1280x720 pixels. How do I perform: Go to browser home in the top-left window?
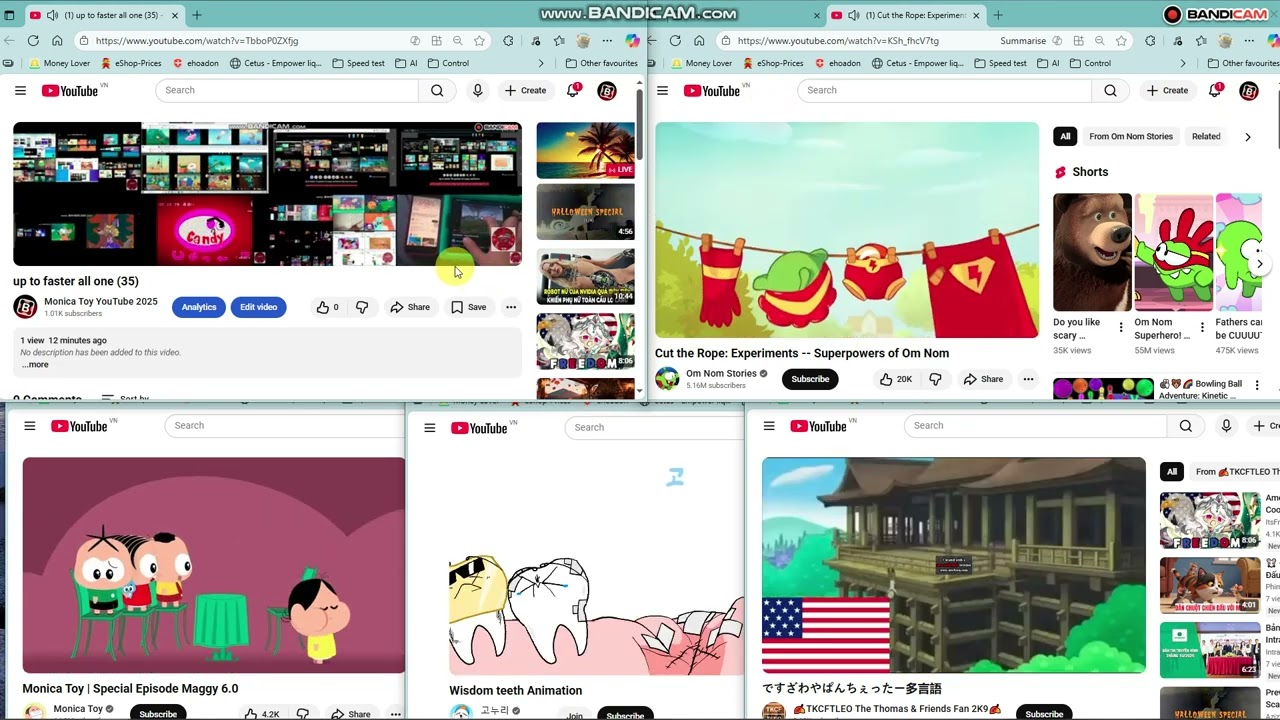57,41
